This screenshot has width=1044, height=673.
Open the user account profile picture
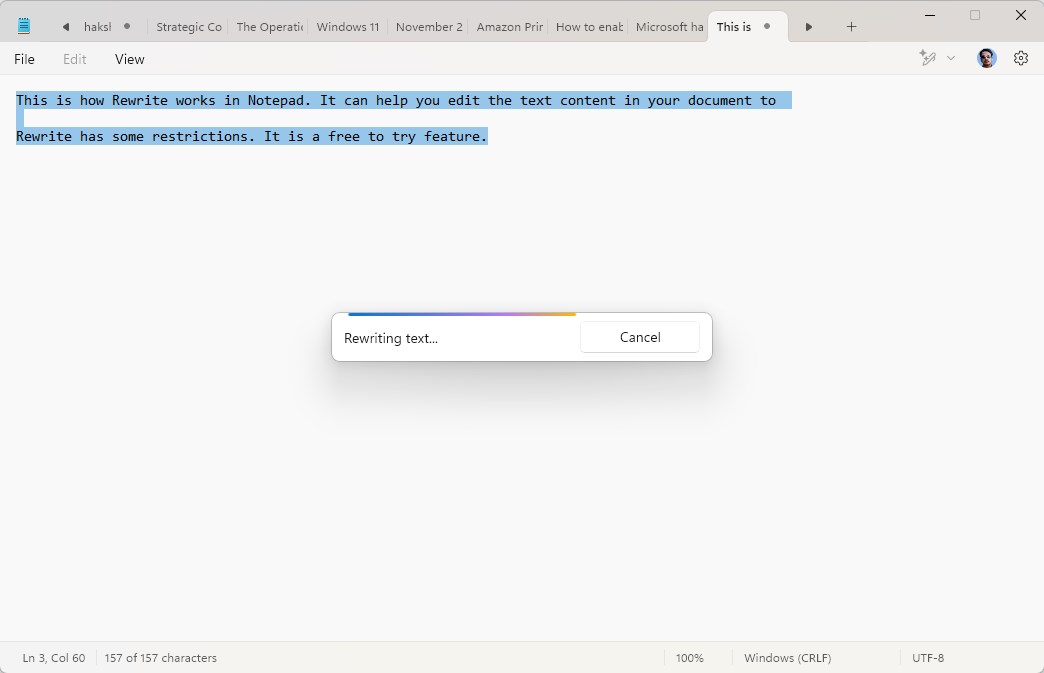click(x=987, y=59)
